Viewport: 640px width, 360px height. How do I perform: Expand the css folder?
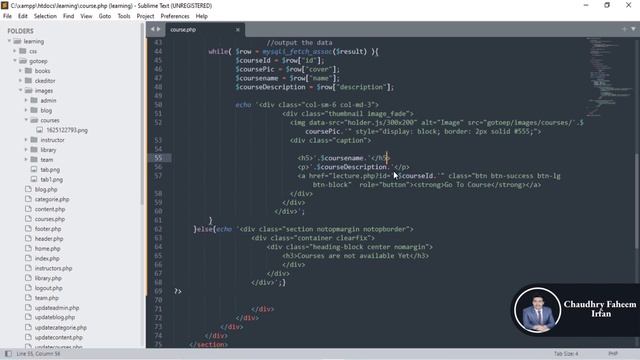[x=15, y=51]
